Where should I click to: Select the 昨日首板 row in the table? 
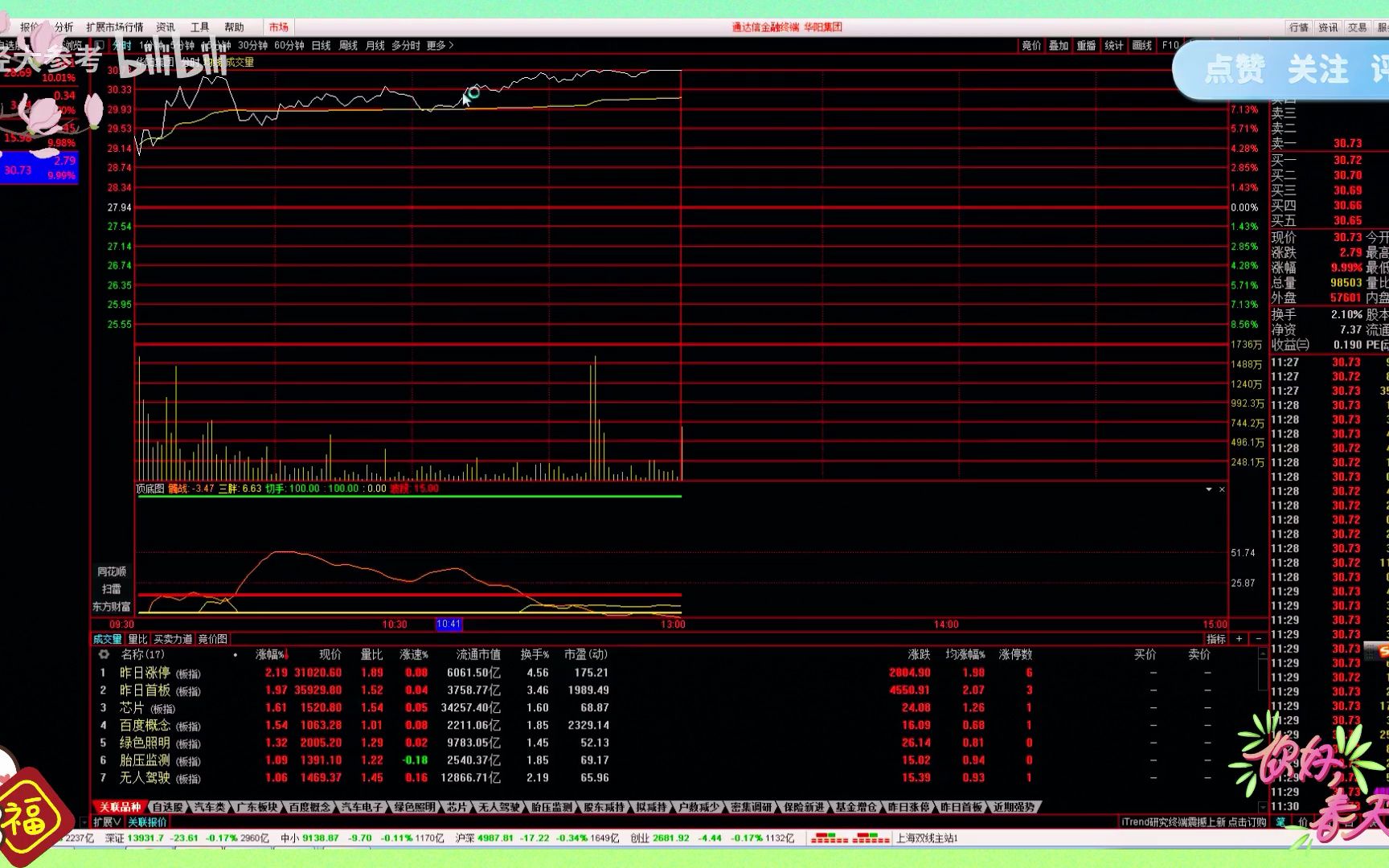tap(675, 690)
